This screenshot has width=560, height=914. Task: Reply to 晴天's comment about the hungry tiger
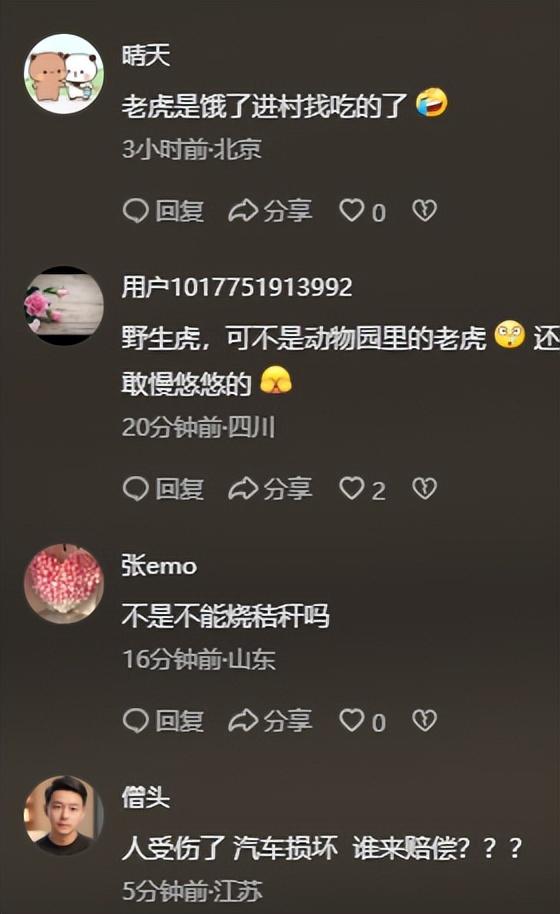pyautogui.click(x=163, y=211)
